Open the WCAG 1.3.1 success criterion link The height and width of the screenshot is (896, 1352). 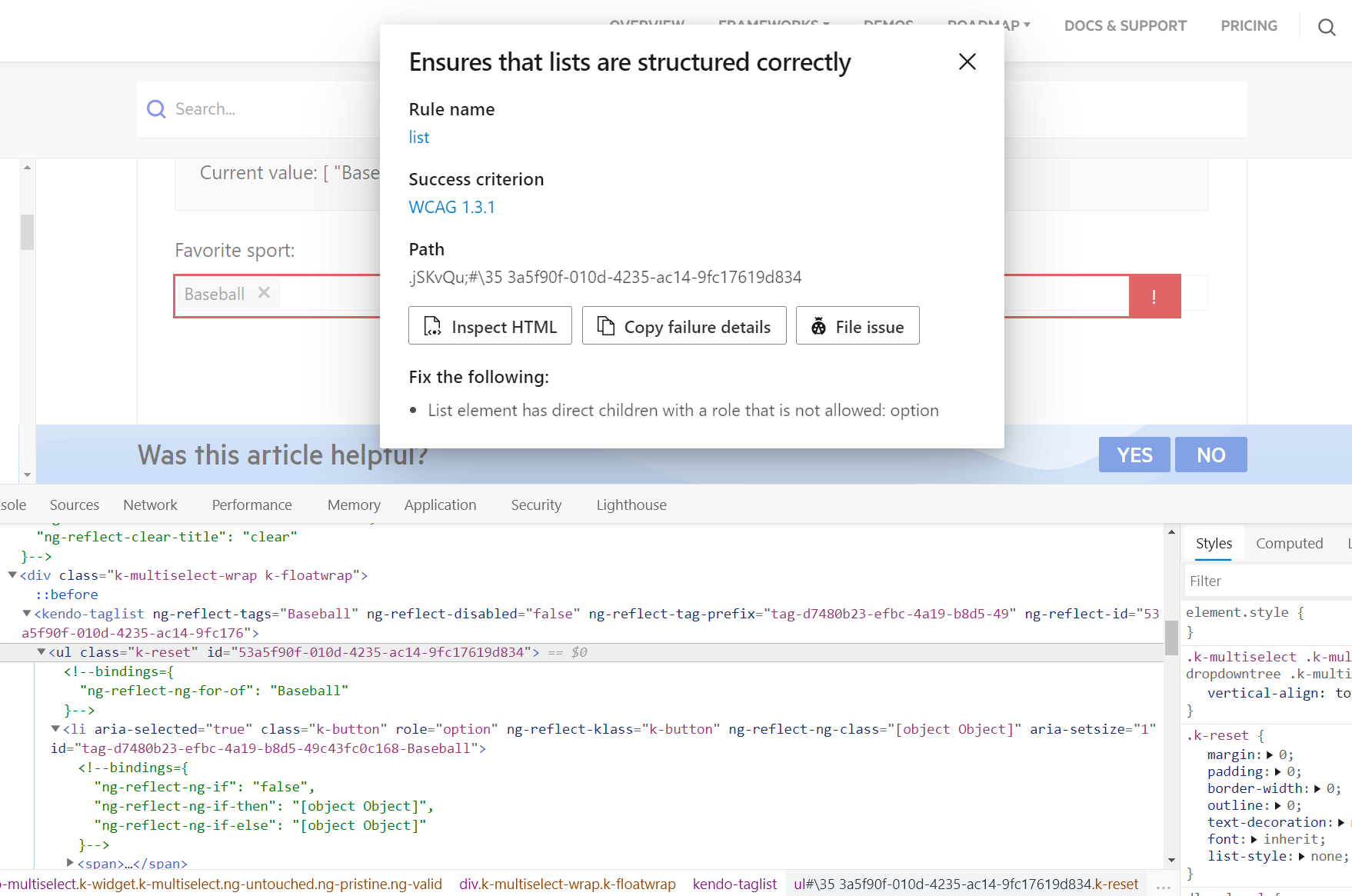click(x=451, y=207)
